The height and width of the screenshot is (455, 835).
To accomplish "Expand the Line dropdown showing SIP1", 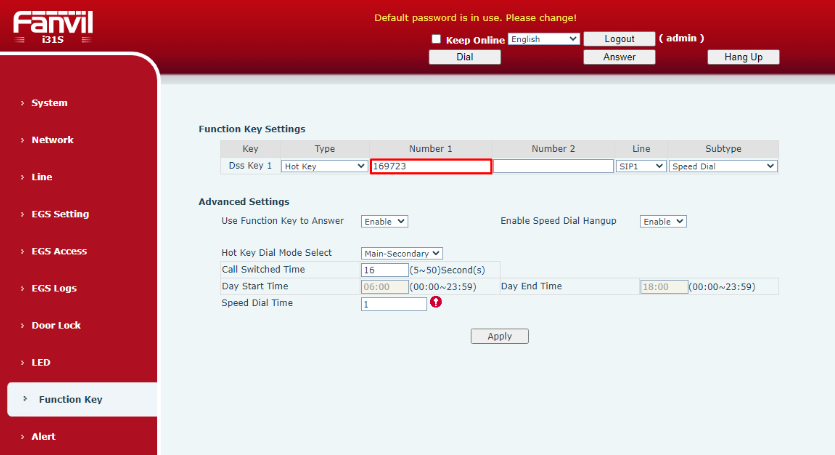I will pyautogui.click(x=640, y=166).
